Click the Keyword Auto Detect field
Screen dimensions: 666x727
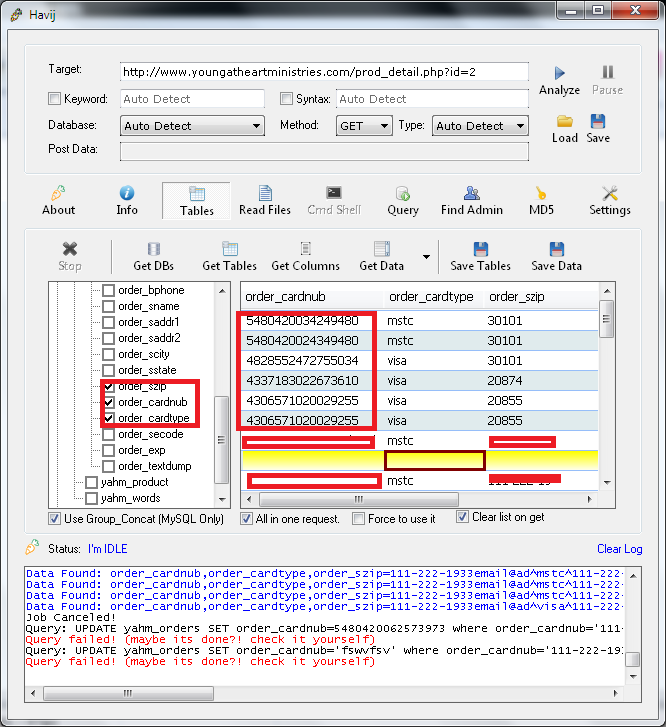[x=192, y=99]
